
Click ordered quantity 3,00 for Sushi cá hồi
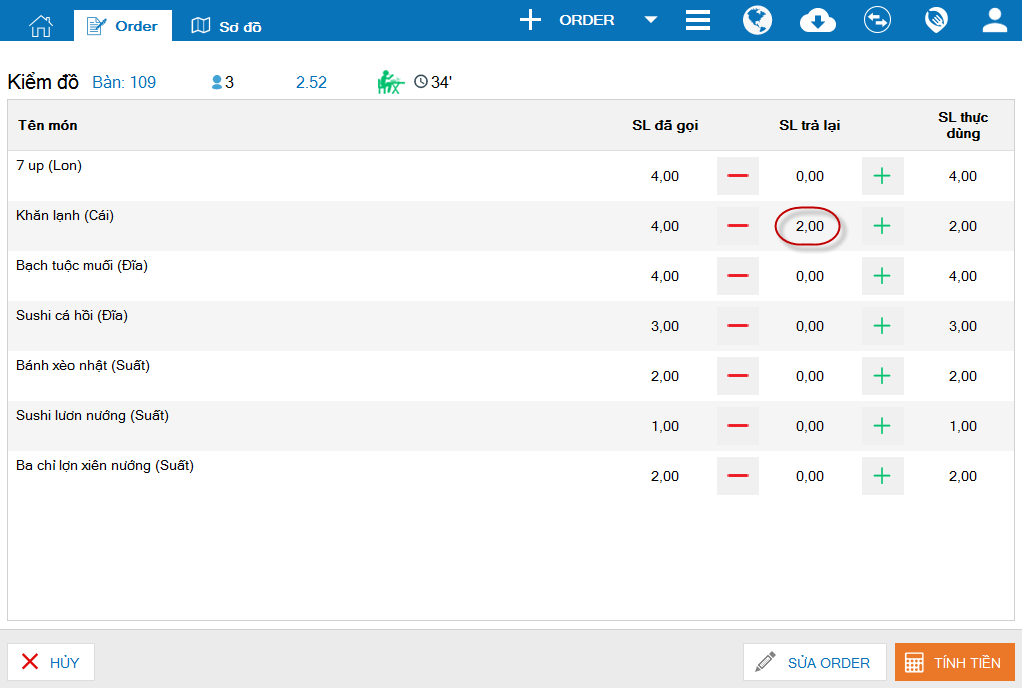coord(665,326)
